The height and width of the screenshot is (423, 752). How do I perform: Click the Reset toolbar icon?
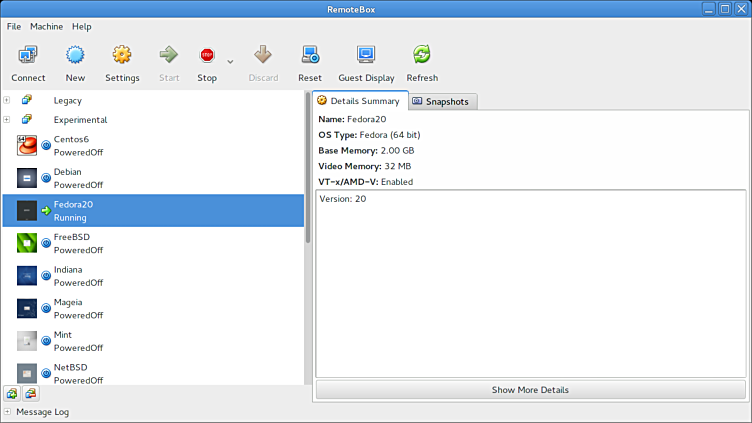[x=310, y=56]
